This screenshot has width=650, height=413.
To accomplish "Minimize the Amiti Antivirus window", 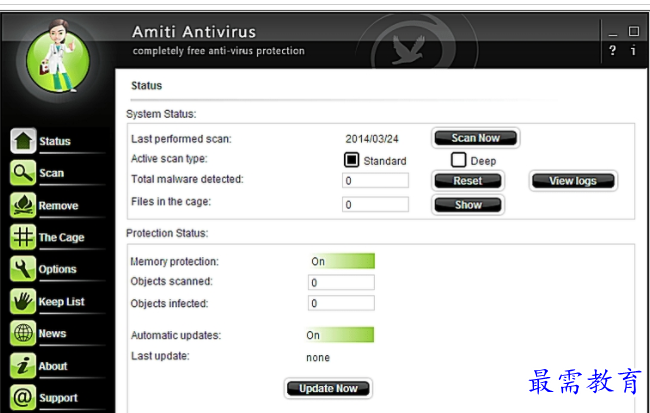I will [x=613, y=33].
